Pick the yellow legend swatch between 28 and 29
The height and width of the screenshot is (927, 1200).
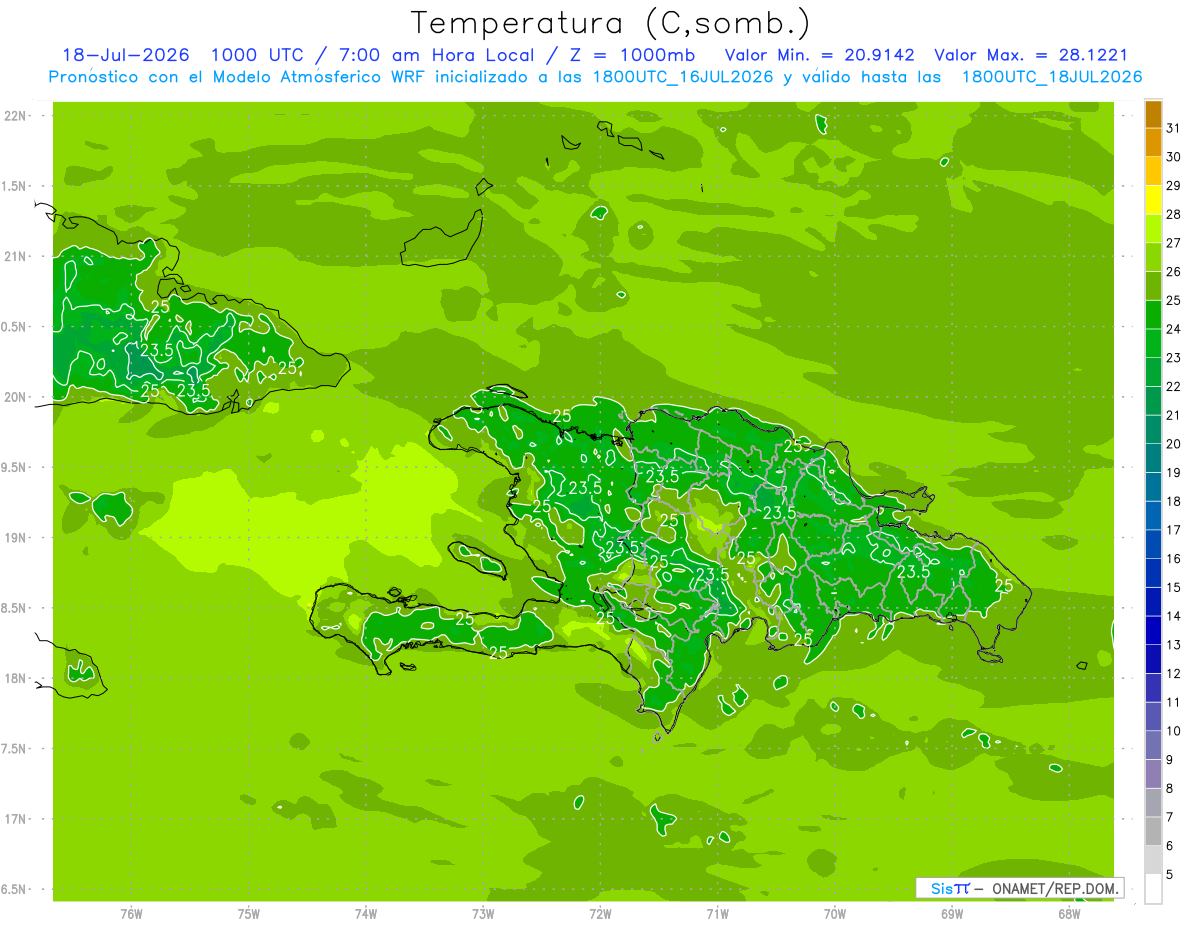[1153, 200]
